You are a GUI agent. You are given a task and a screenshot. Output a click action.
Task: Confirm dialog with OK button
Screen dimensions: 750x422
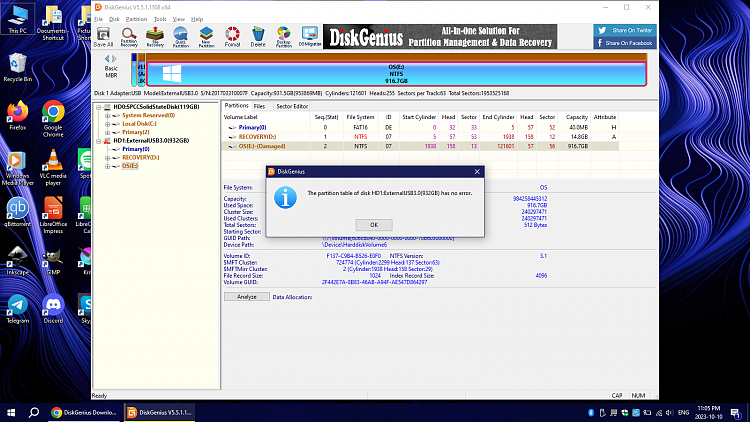point(374,225)
